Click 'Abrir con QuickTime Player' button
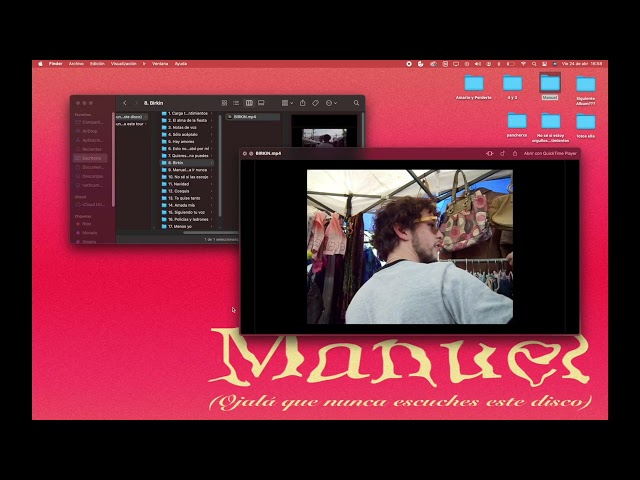Screen dimensions: 640x480 550,153
